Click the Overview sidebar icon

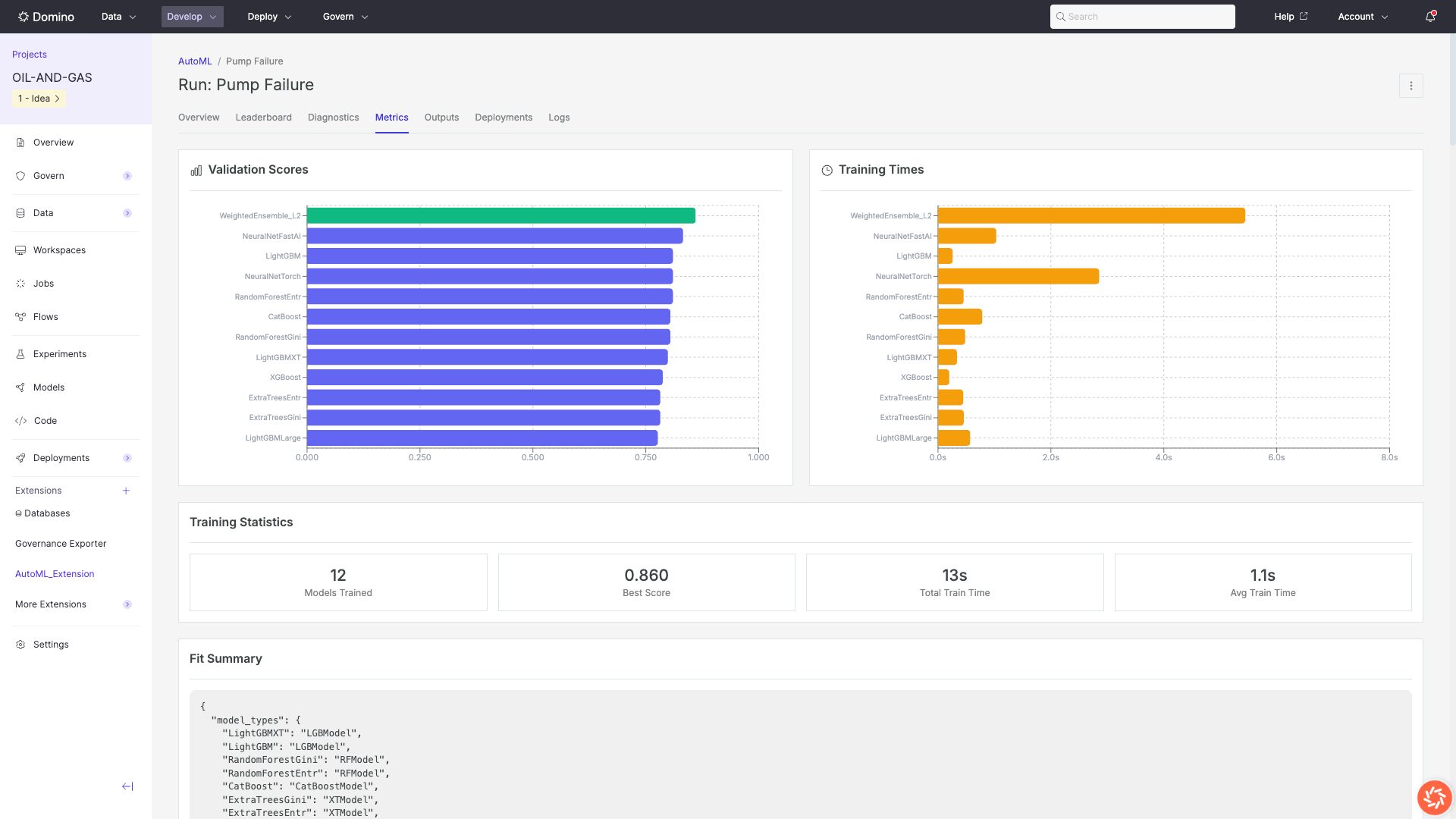[20, 143]
